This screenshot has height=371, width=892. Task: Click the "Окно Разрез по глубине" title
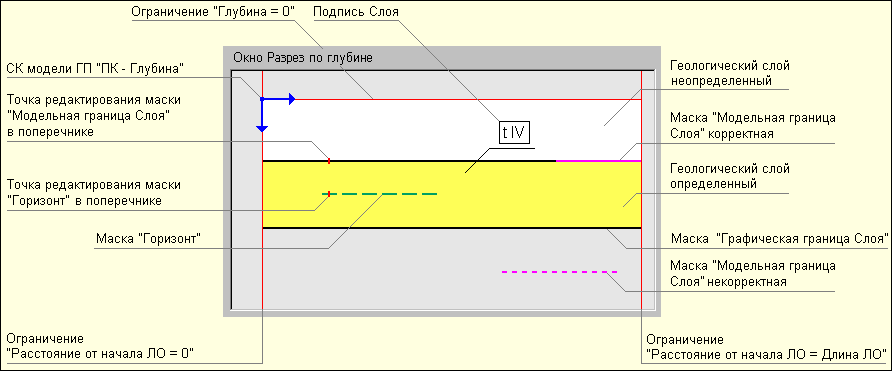pos(303,57)
